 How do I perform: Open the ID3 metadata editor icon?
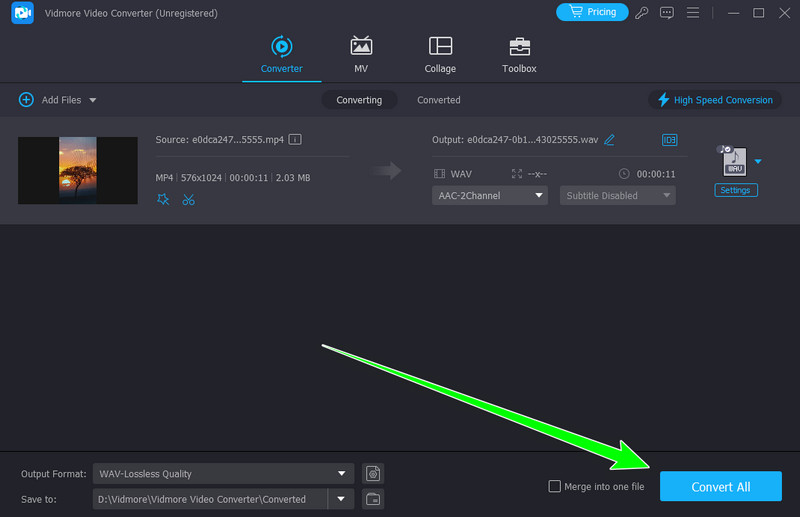point(669,140)
